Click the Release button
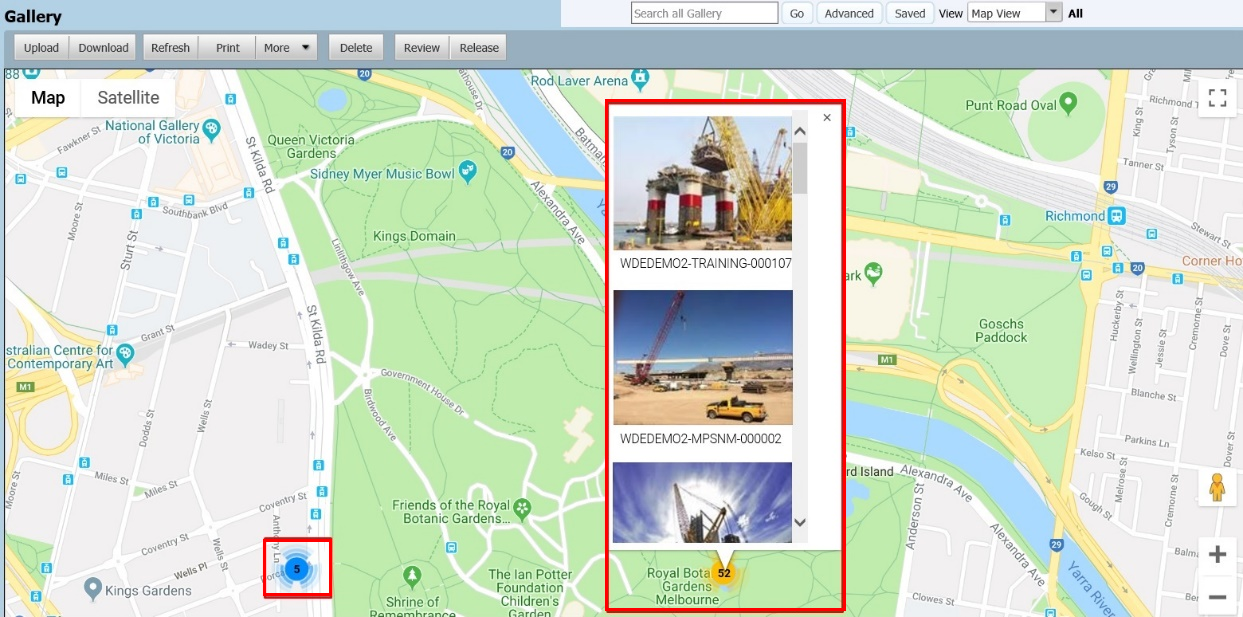Image resolution: width=1243 pixels, height=617 pixels. click(478, 46)
